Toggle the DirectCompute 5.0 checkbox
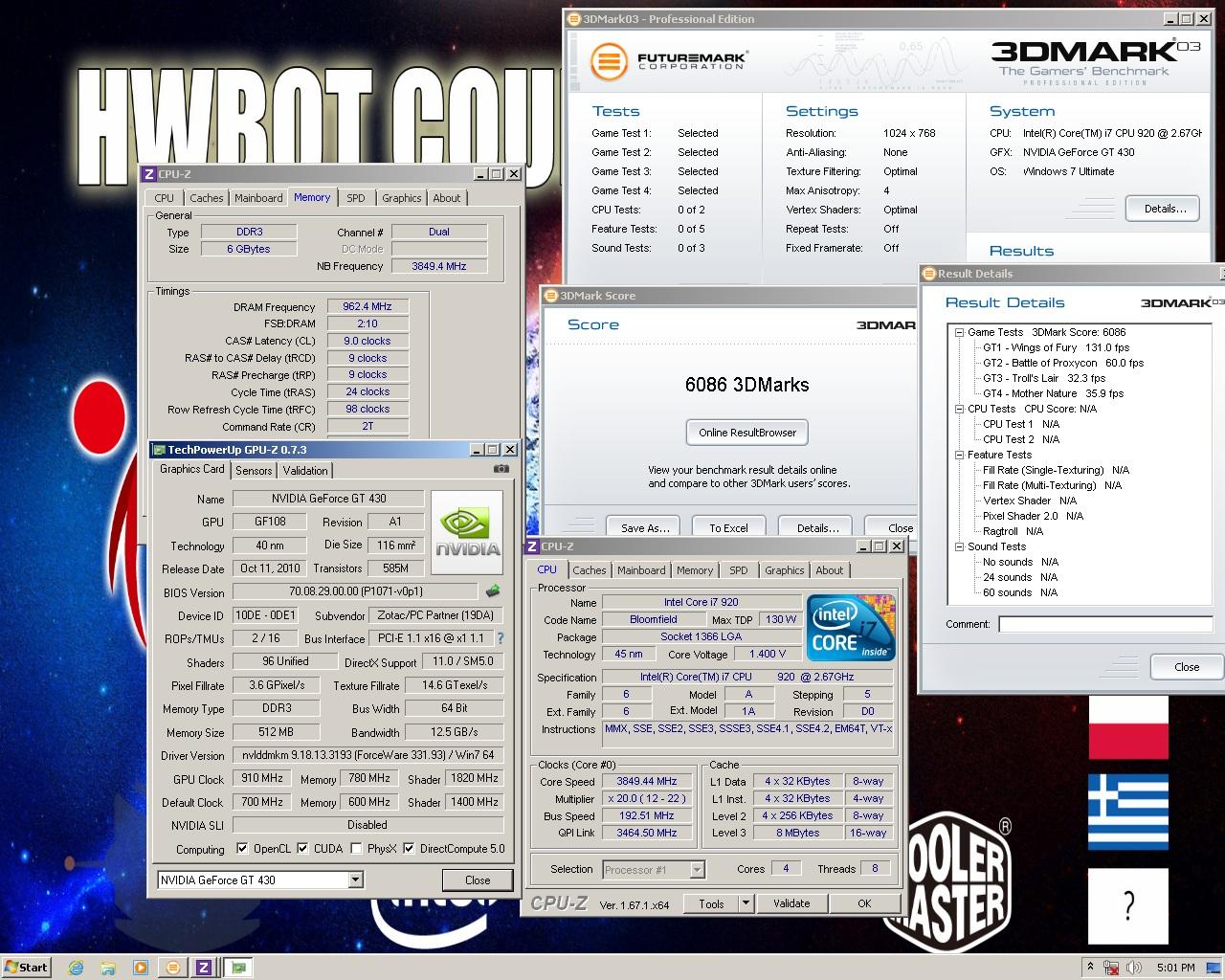Screen dimensions: 1225x980 (x=409, y=848)
